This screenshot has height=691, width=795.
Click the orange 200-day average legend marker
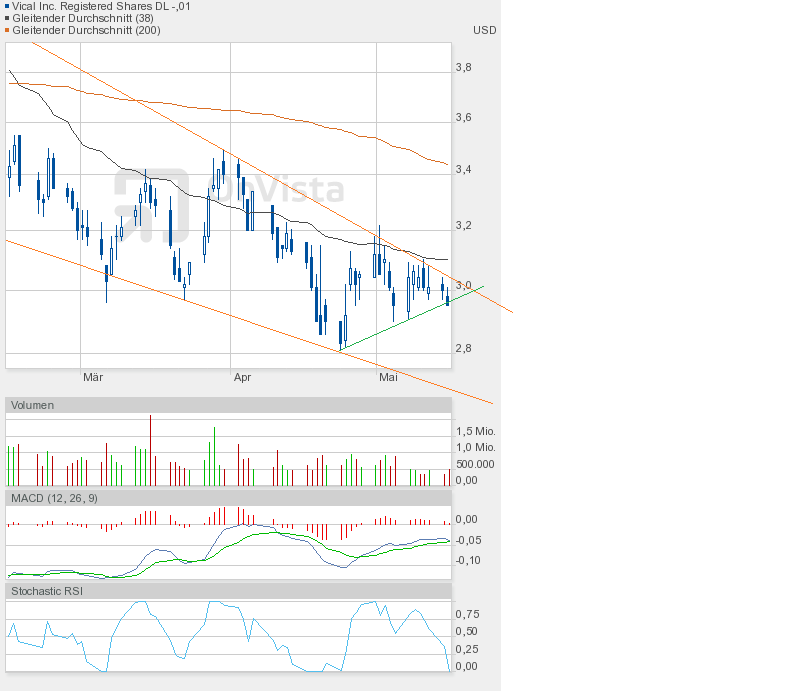click(x=7, y=30)
